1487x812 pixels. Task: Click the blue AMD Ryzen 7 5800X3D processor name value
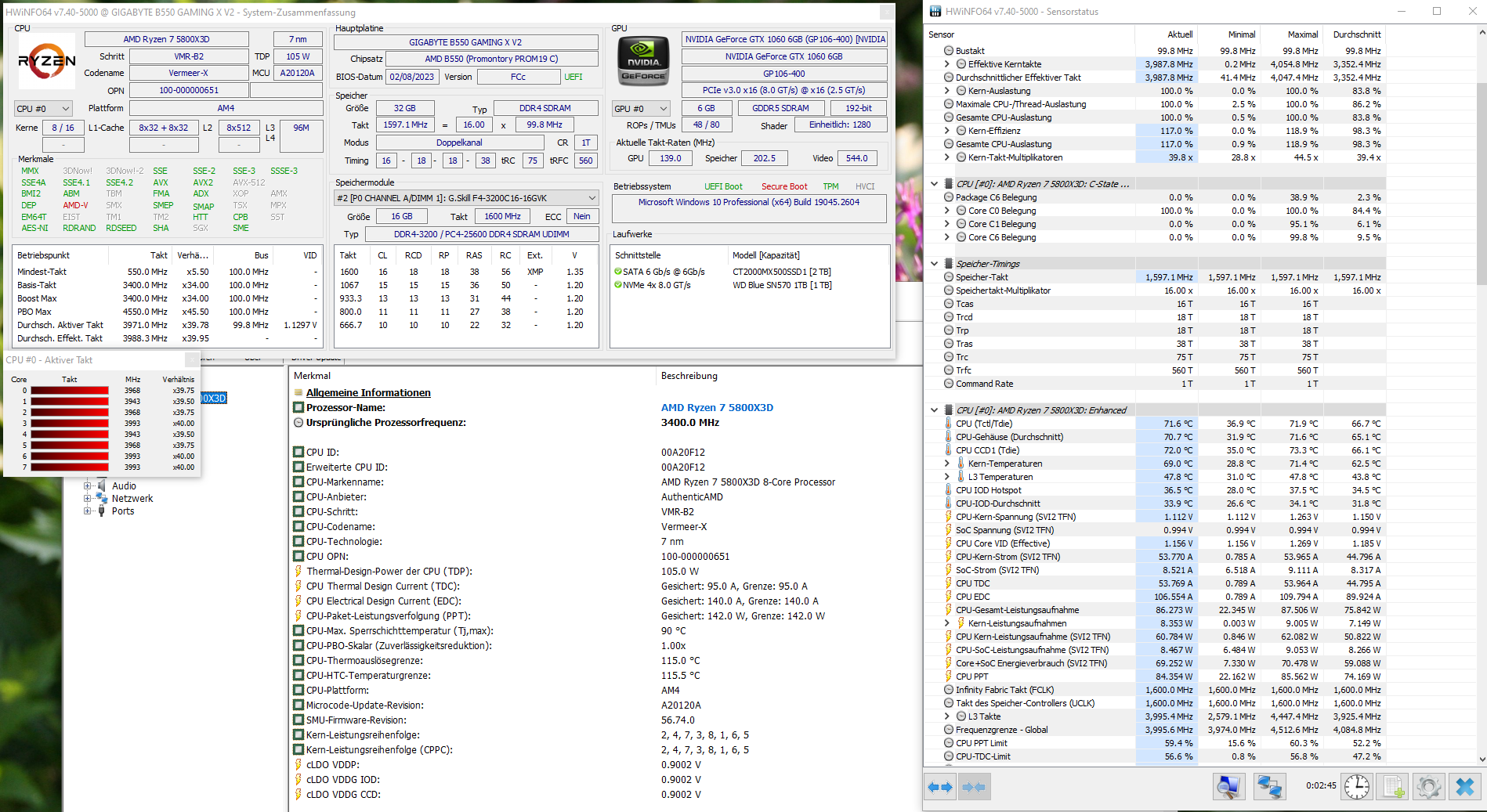717,408
